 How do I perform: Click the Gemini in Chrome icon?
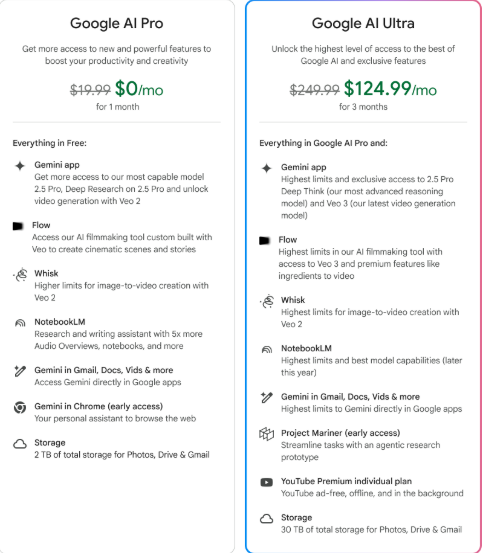coord(20,407)
